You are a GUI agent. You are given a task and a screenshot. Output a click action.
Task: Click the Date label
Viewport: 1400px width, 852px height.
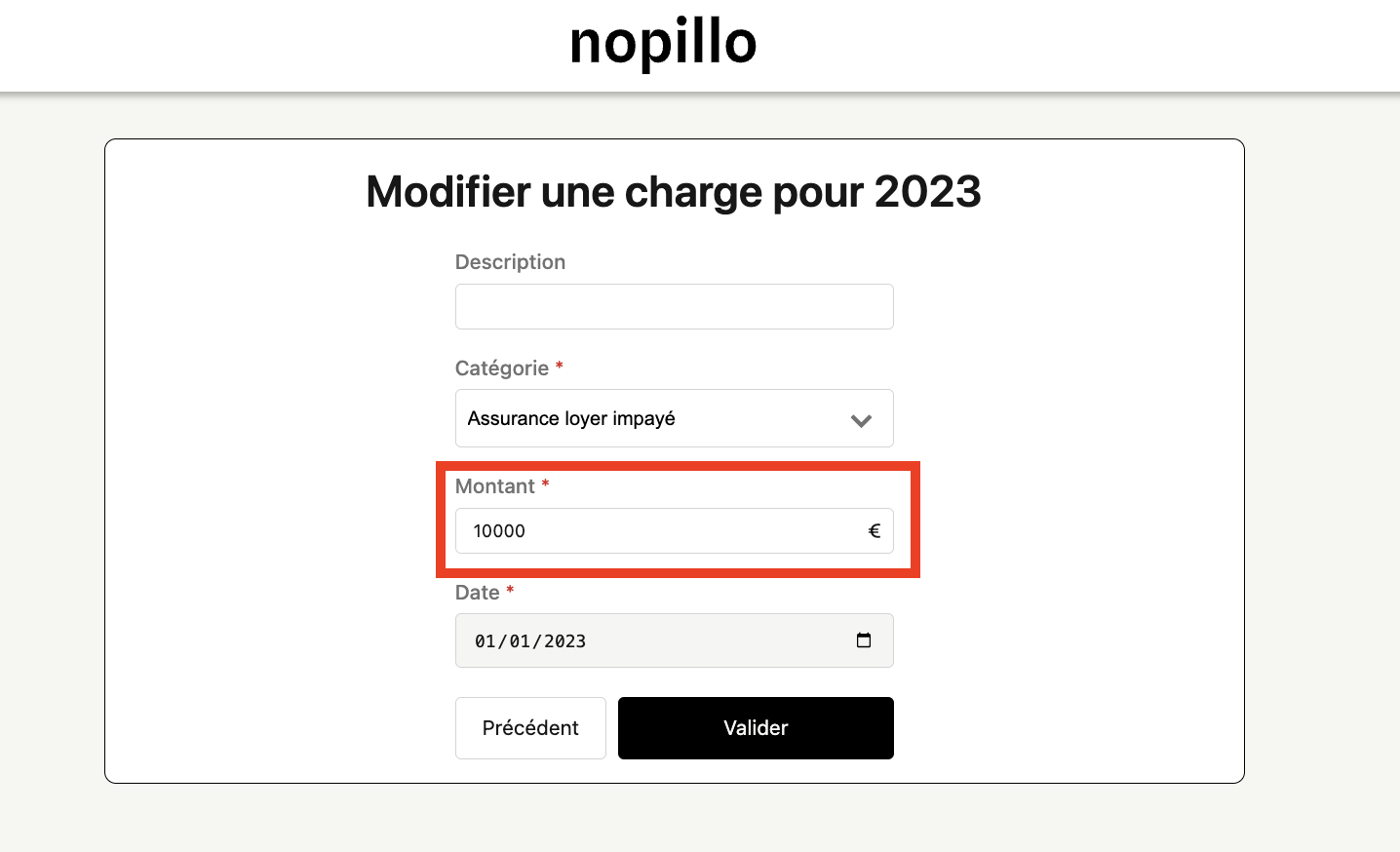(x=478, y=593)
